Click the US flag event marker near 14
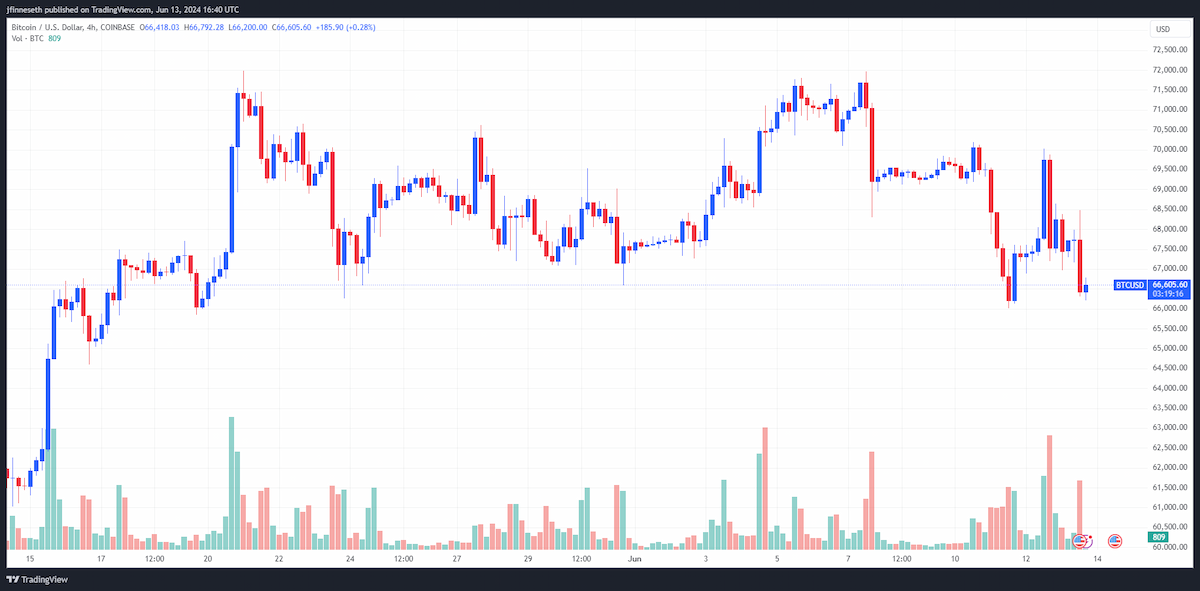Screen dimensions: 1200x591 coord(1078,541)
